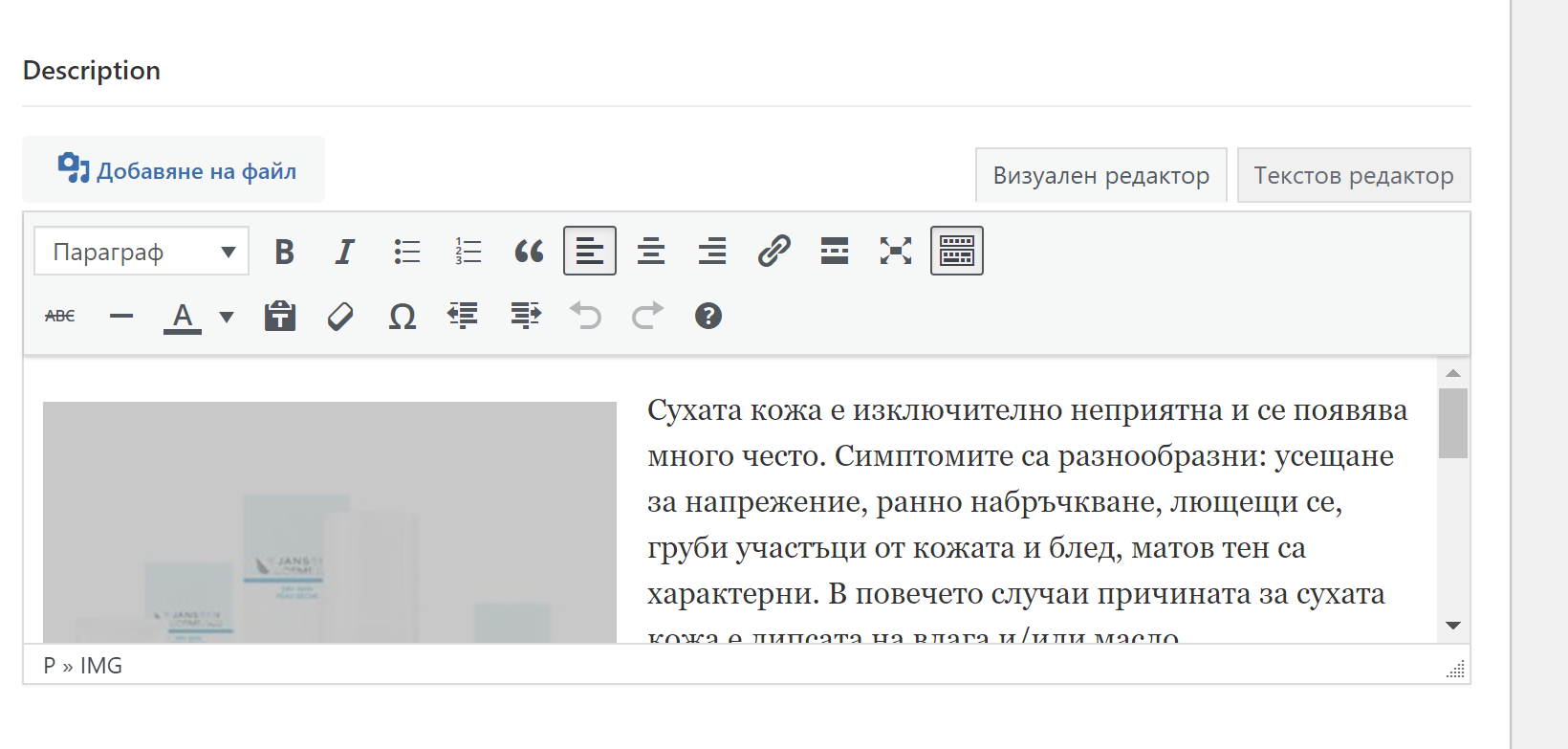Toggle bold formatting
This screenshot has height=749, width=1568.
tap(284, 252)
